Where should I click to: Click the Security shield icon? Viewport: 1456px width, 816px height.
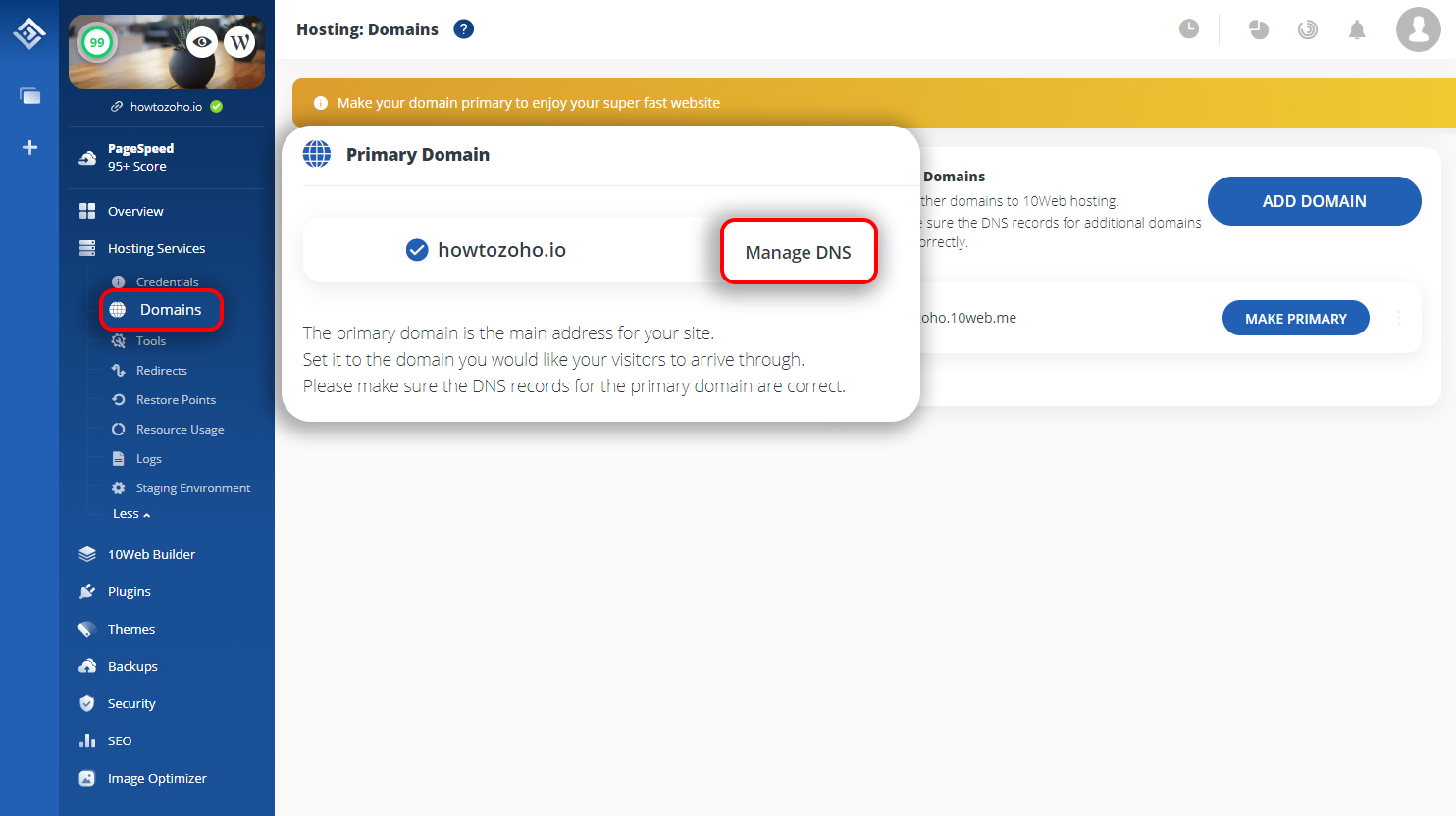click(87, 703)
